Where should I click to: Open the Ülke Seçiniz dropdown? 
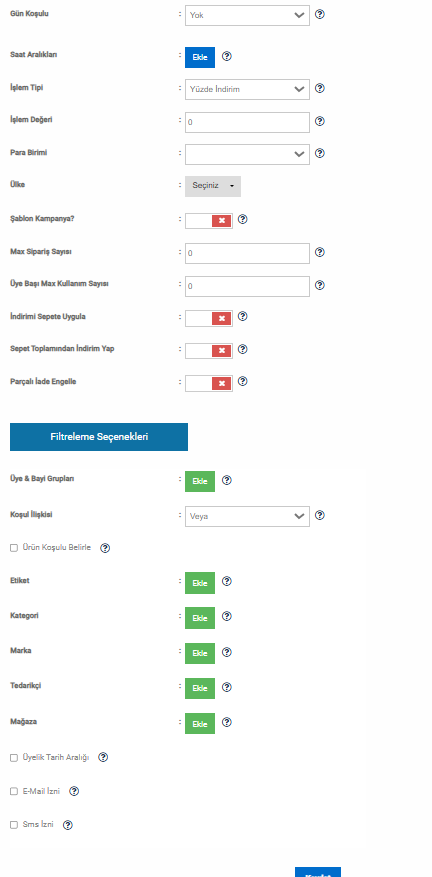tap(213, 186)
